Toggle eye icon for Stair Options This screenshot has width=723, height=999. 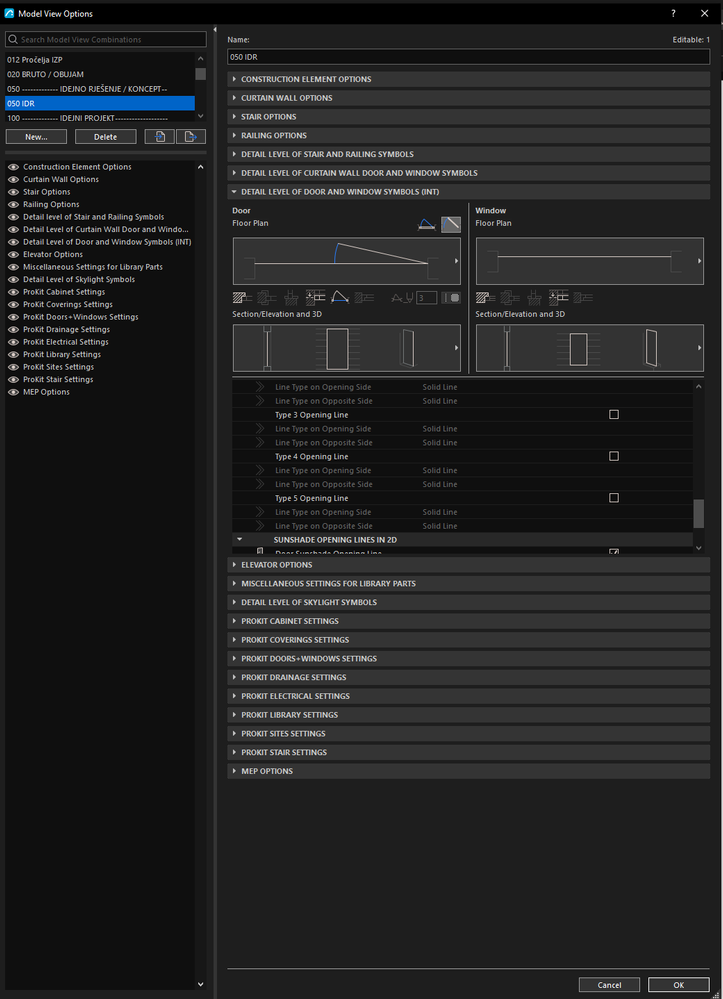pos(13,192)
